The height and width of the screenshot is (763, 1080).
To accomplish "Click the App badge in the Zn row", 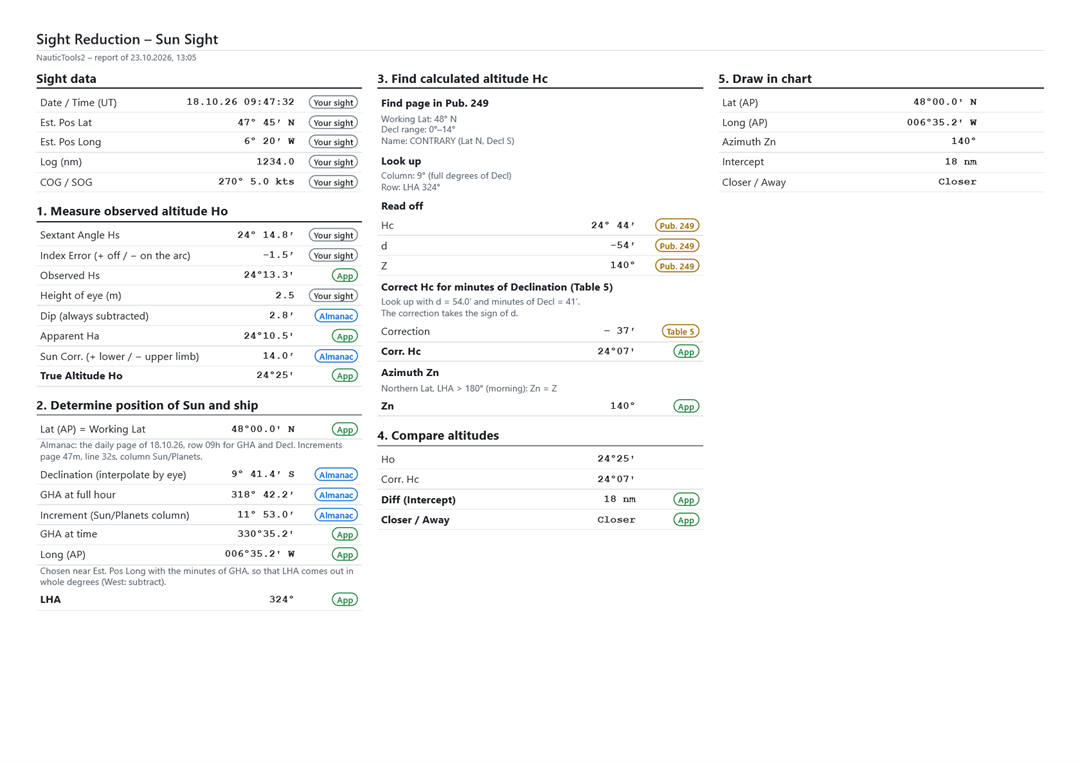I will click(x=685, y=406).
